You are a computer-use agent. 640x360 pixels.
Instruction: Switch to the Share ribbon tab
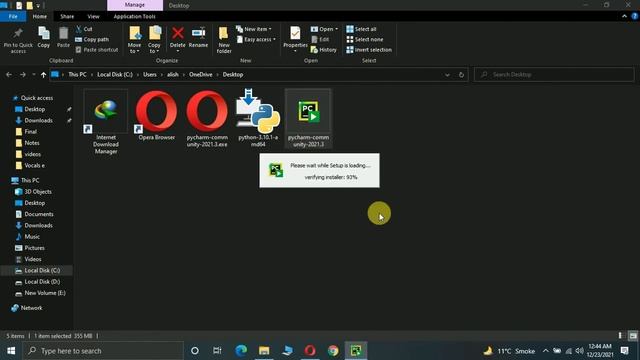pos(67,16)
